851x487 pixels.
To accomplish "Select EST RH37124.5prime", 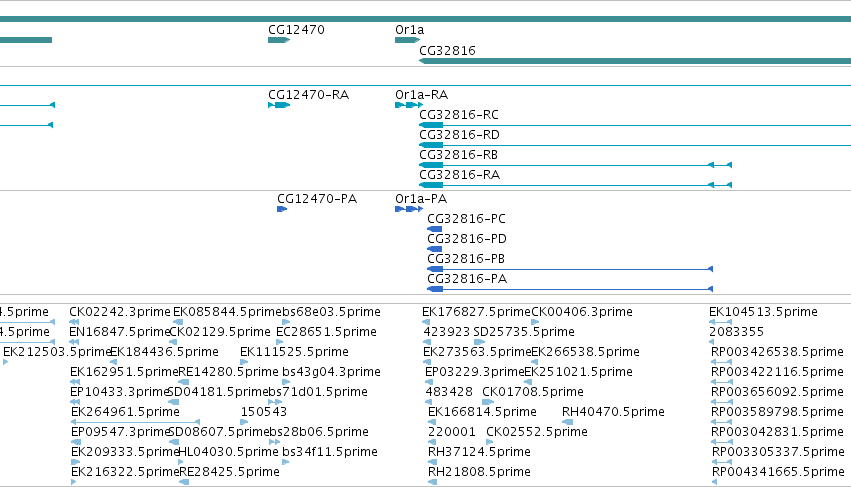I will tap(479, 452).
